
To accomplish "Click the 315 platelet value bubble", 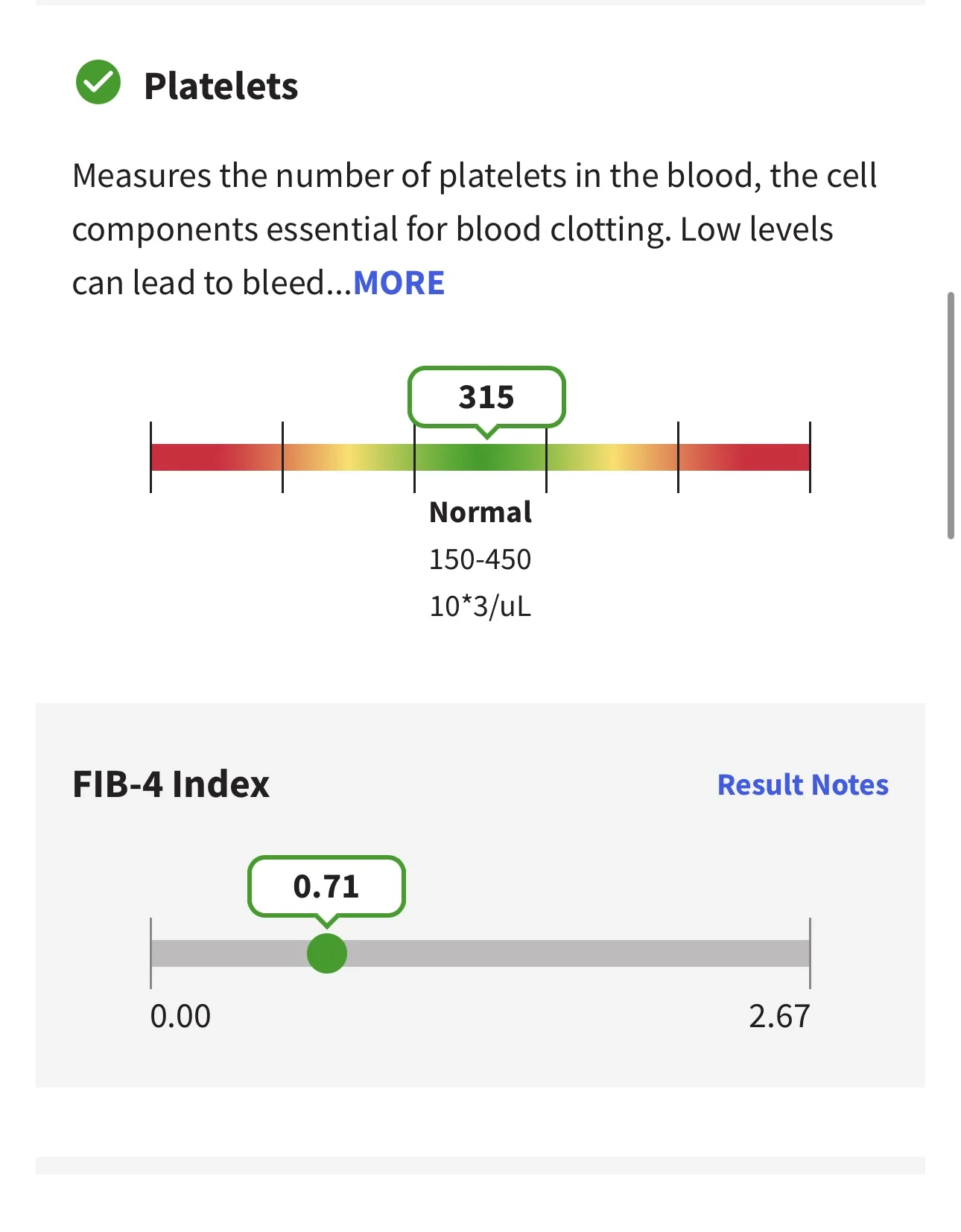I will tap(486, 397).
